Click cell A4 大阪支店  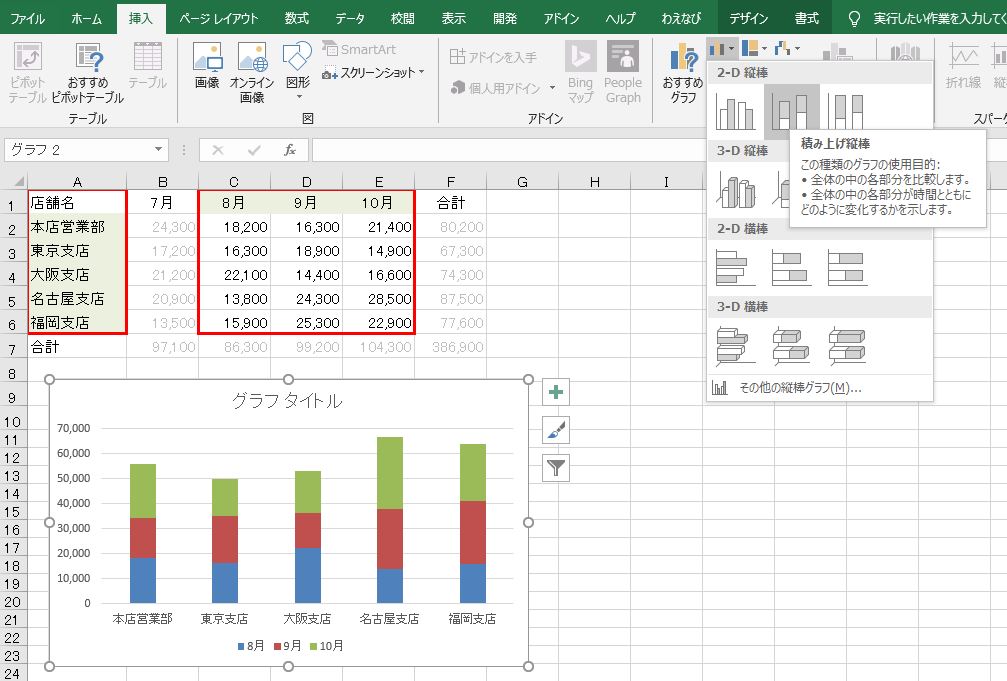click(x=77, y=275)
